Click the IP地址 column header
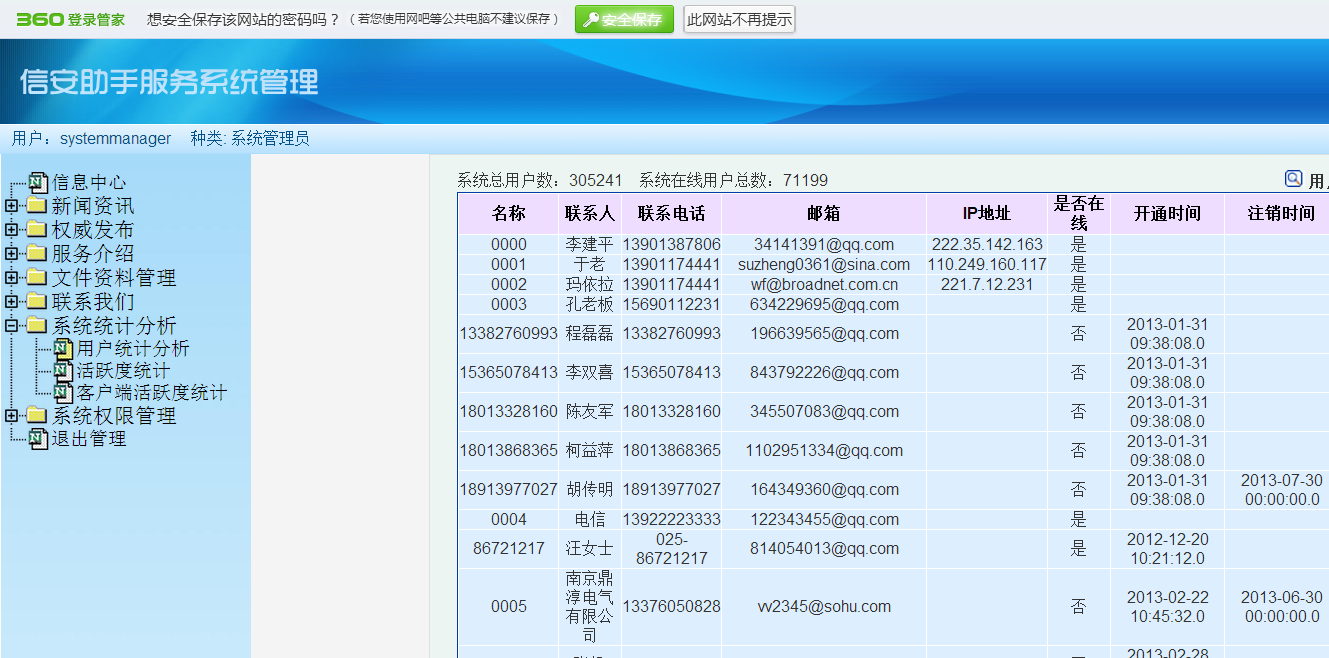Image resolution: width=1329 pixels, height=658 pixels. (987, 214)
